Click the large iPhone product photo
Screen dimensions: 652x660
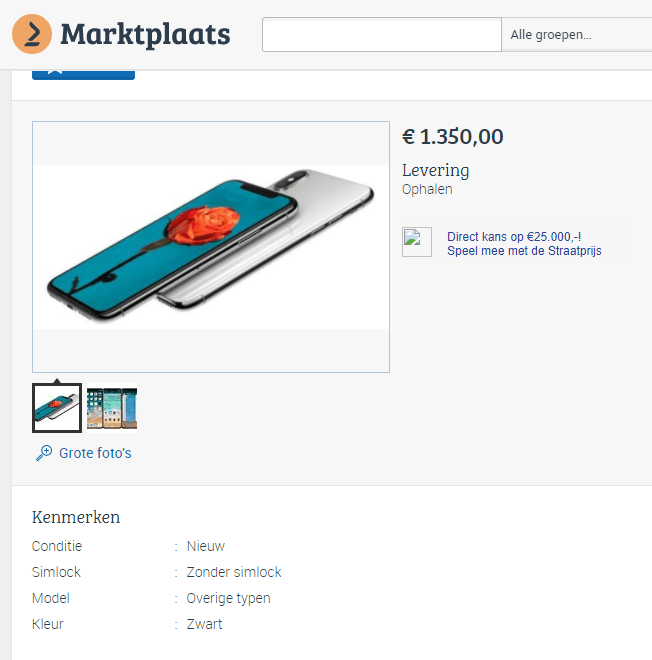tap(211, 246)
